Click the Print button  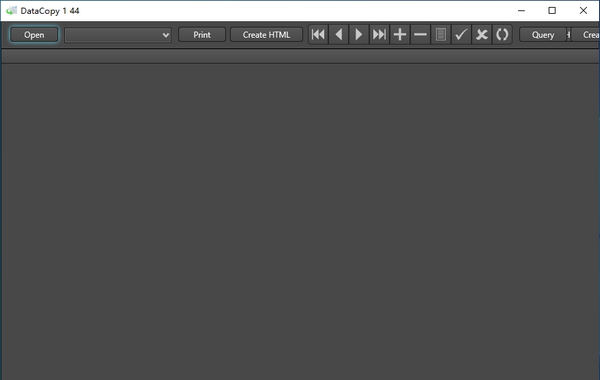pos(202,35)
